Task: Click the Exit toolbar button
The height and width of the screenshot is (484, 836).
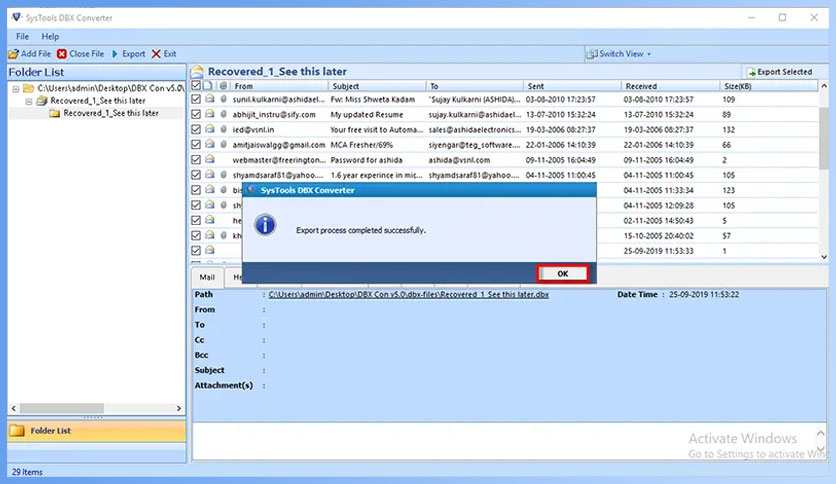Action: pos(164,54)
